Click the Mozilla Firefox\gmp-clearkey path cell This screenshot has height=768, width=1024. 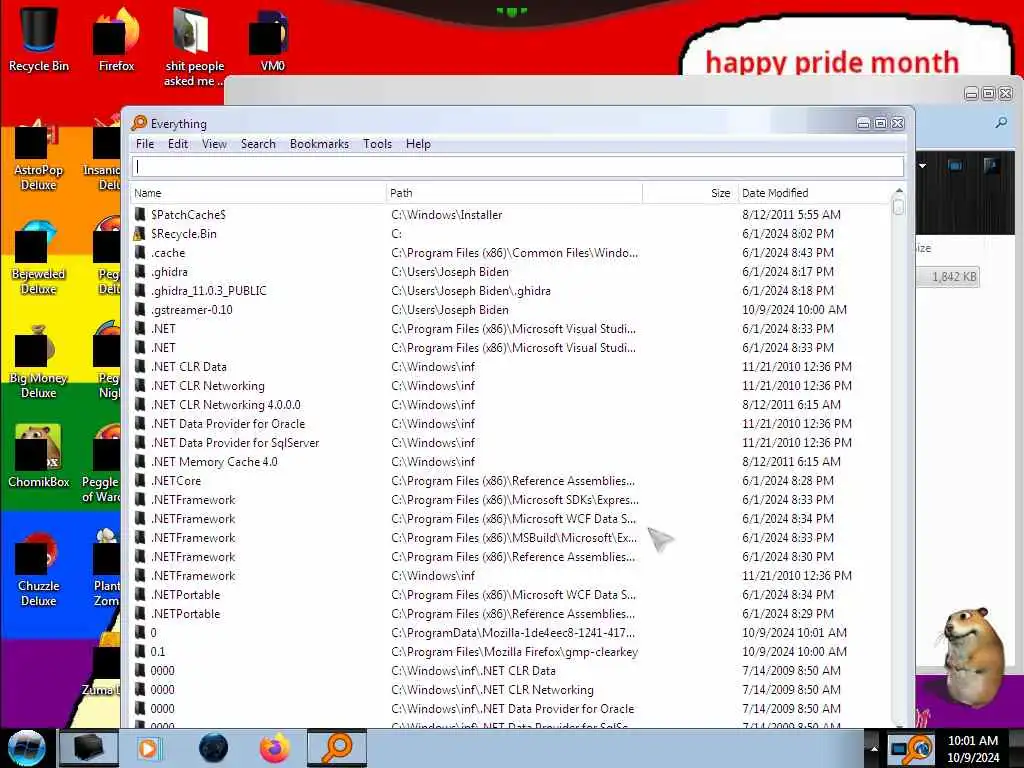[x=515, y=651]
